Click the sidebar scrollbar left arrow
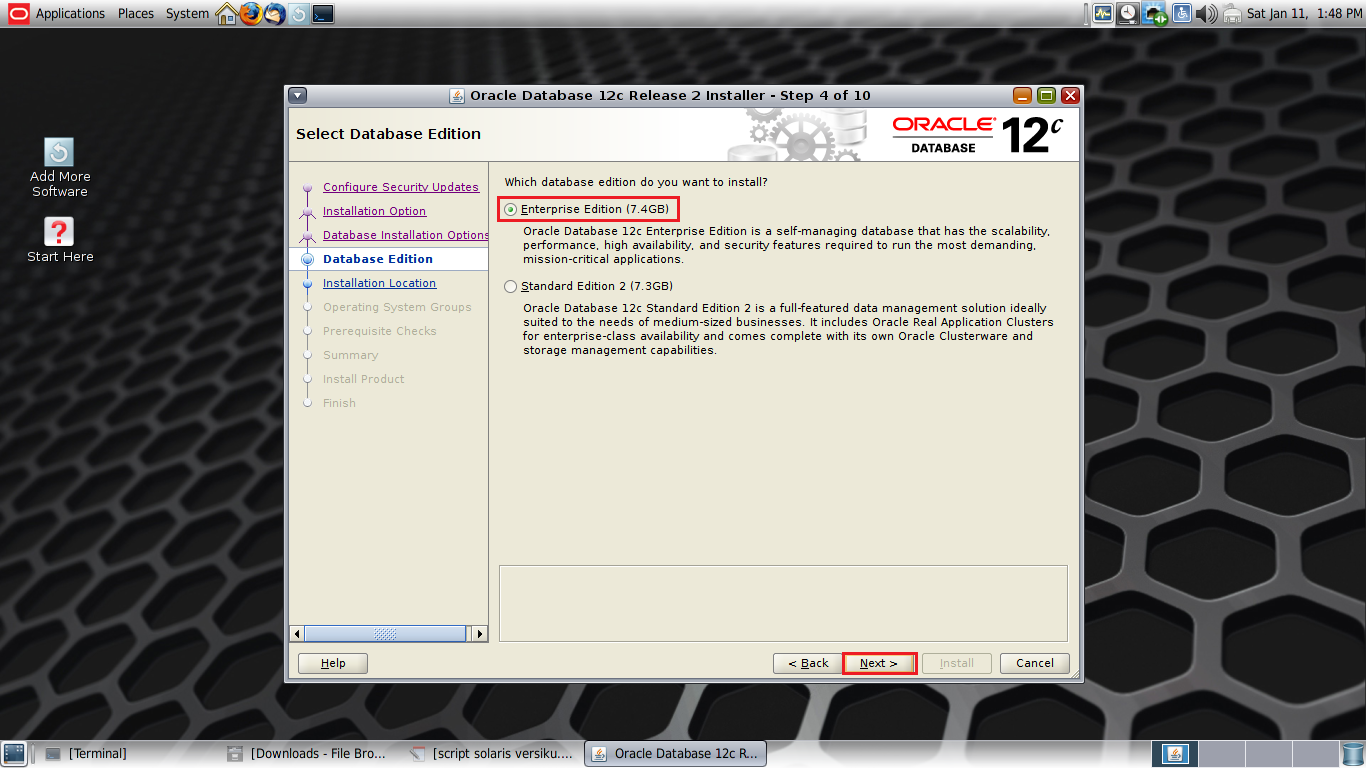The width and height of the screenshot is (1366, 768). tap(297, 634)
